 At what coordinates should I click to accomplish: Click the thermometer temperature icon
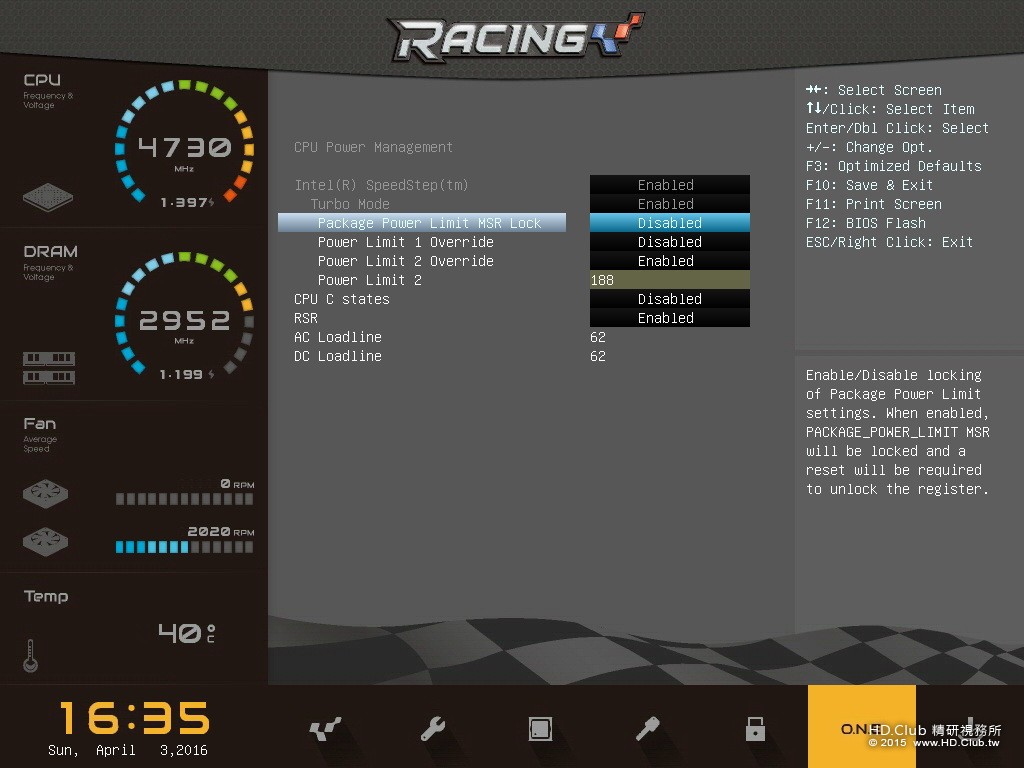point(30,656)
